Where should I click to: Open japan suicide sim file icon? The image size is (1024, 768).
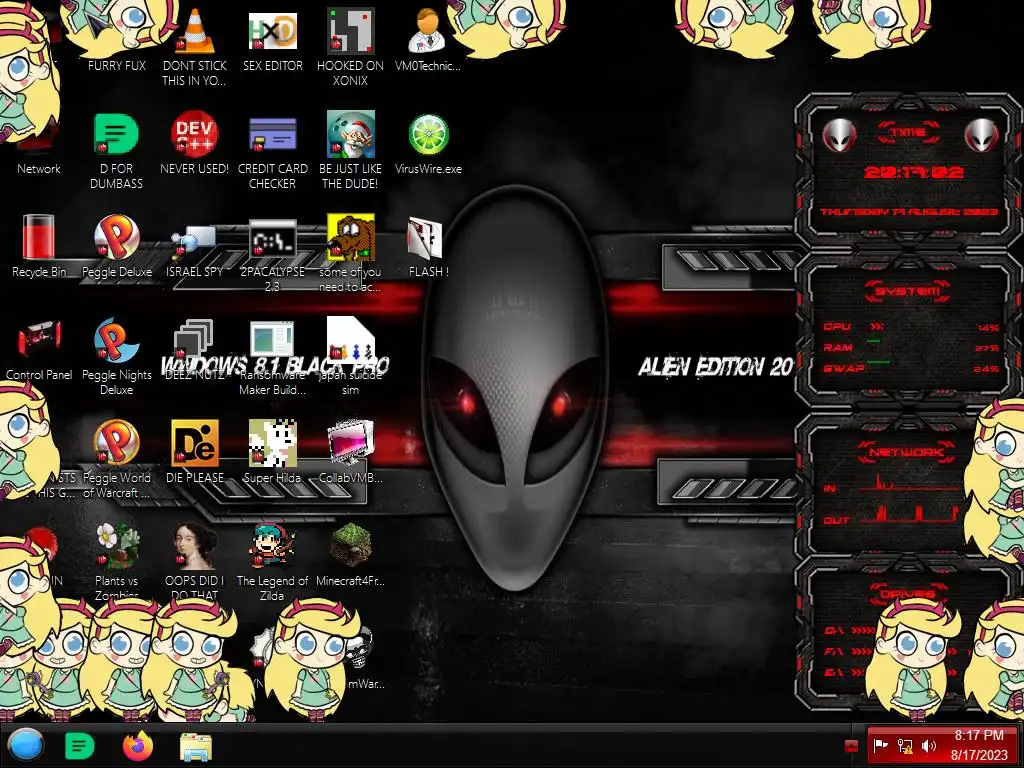[351, 341]
